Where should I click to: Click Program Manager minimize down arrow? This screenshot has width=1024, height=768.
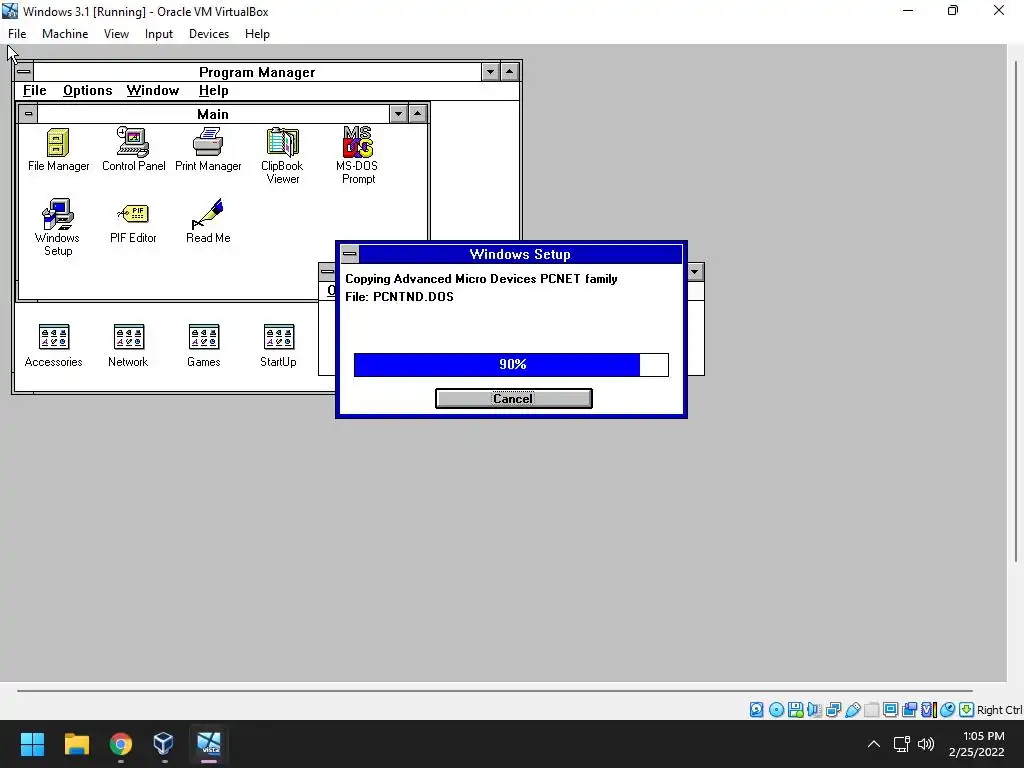coord(490,72)
